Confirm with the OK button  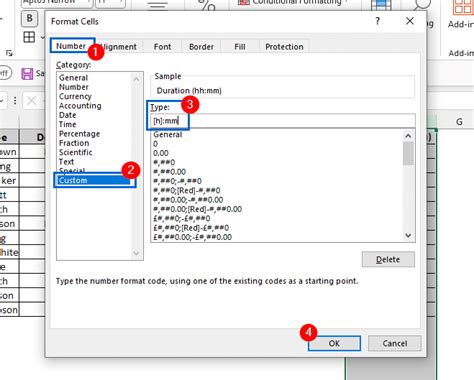pyautogui.click(x=334, y=343)
